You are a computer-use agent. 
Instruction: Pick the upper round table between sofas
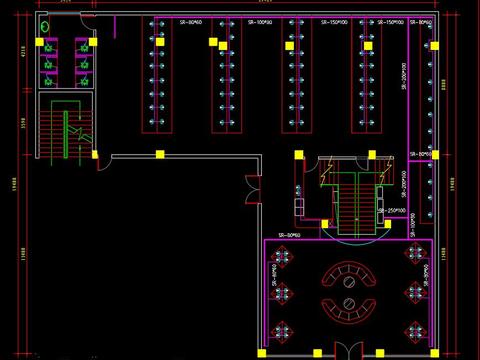pos(349,282)
